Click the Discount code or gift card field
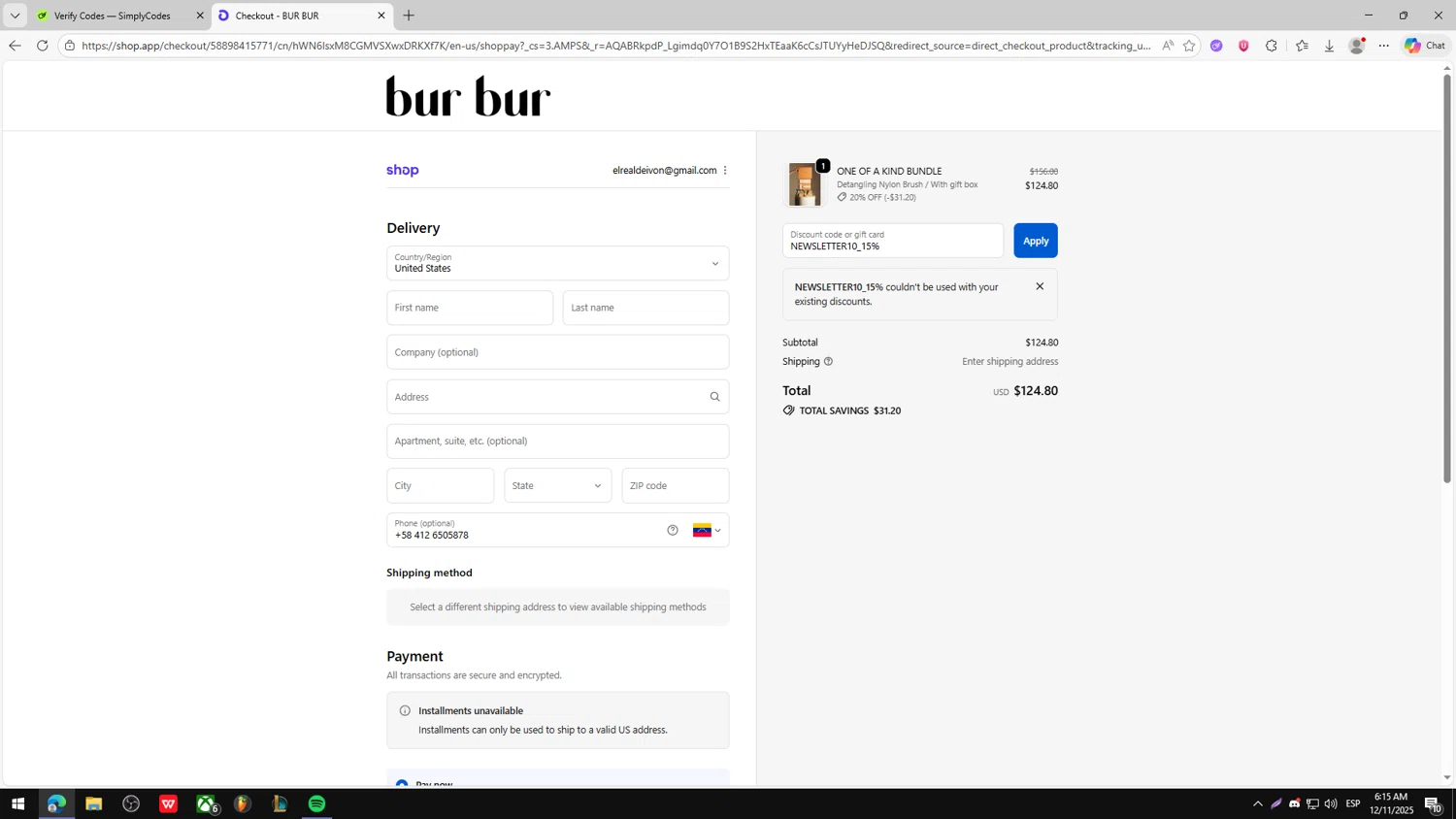This screenshot has width=1456, height=819. [x=893, y=241]
